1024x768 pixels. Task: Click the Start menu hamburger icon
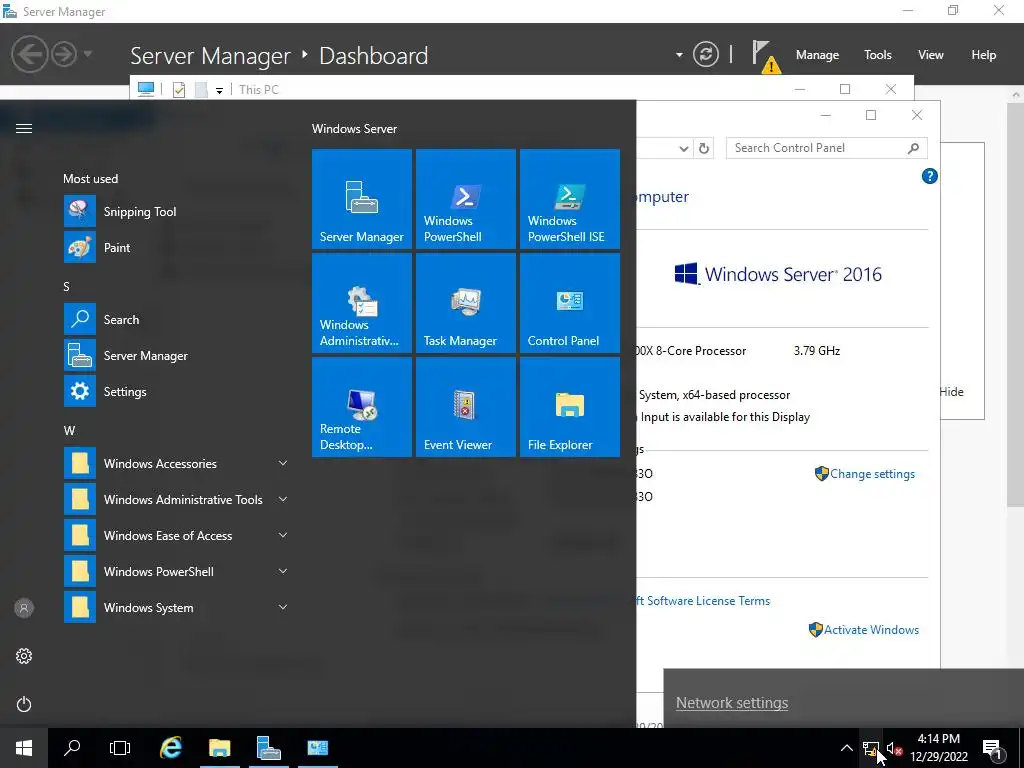pos(24,129)
